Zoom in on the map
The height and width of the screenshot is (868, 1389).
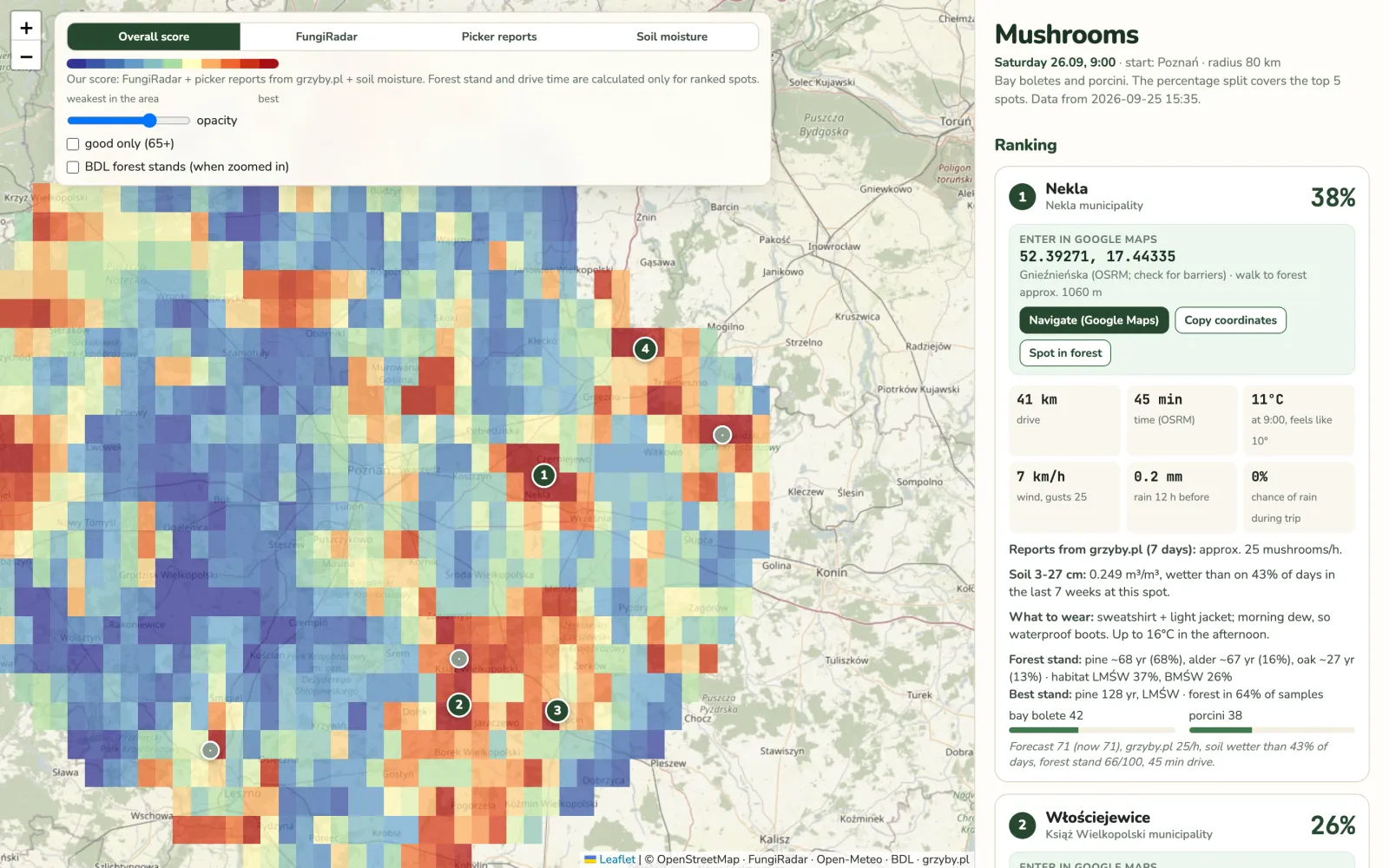[x=26, y=28]
